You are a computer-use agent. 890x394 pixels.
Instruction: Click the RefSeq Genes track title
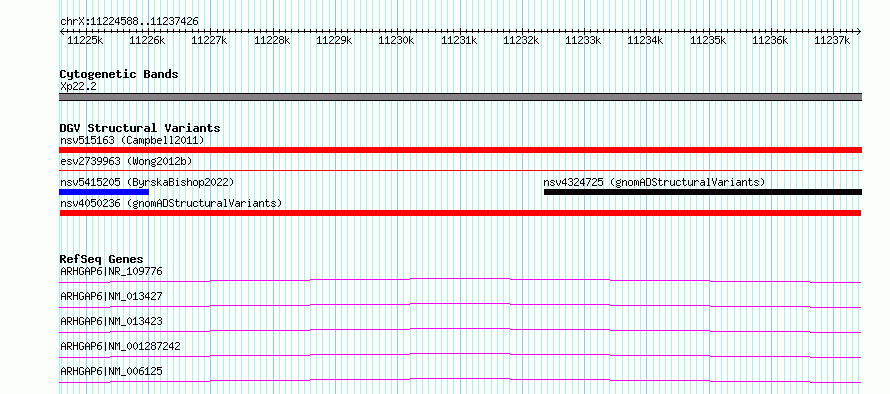101,259
